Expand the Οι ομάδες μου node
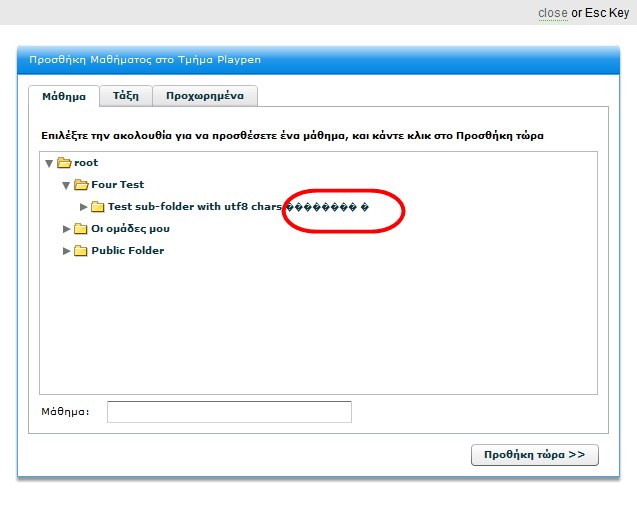Viewport: 637px width, 518px height. [x=66, y=229]
